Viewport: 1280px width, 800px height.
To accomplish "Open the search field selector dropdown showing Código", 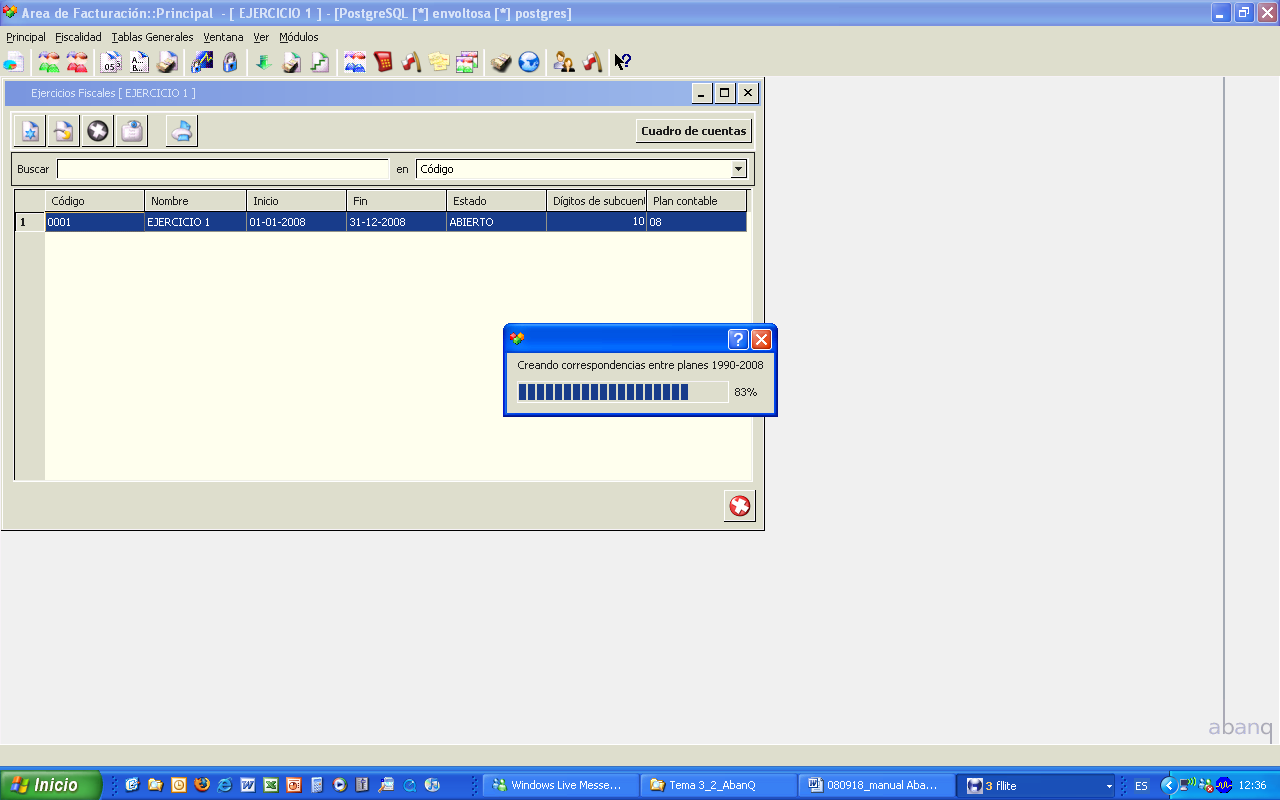I will (x=582, y=169).
